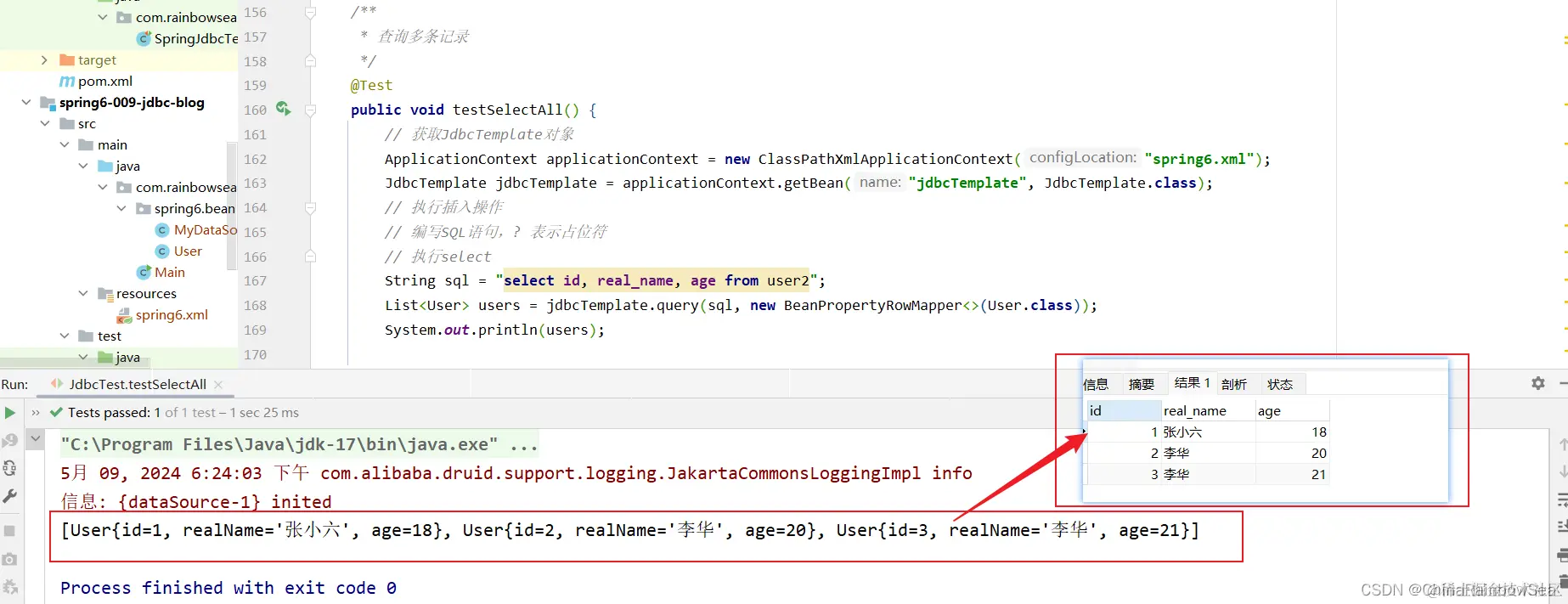The height and width of the screenshot is (604, 1568).
Task: Collapse the src folder arrow
Action: point(45,124)
